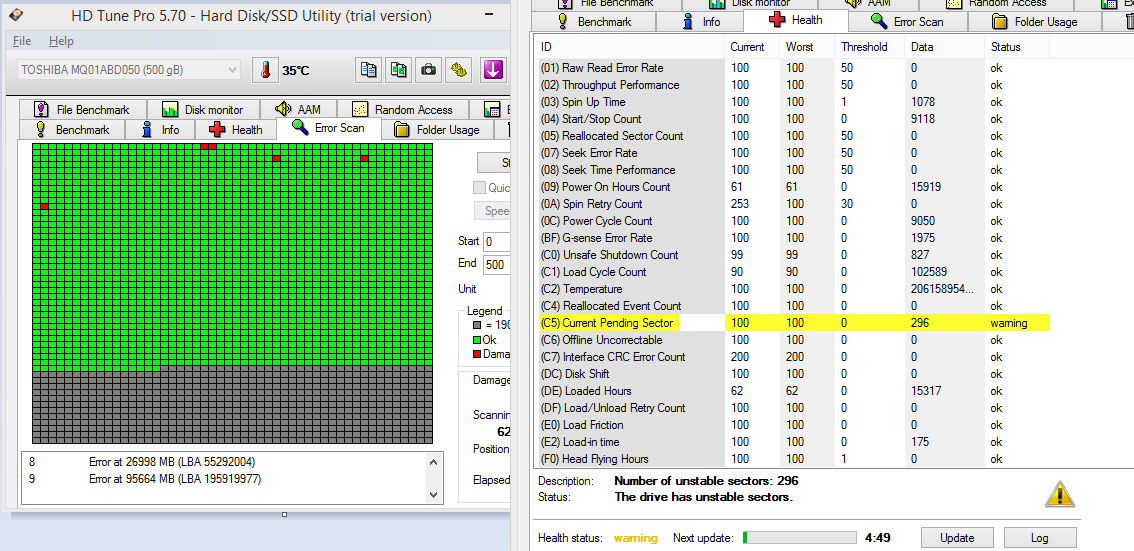Save screenshot with the camera icon
This screenshot has height=551, width=1134.
click(x=428, y=70)
